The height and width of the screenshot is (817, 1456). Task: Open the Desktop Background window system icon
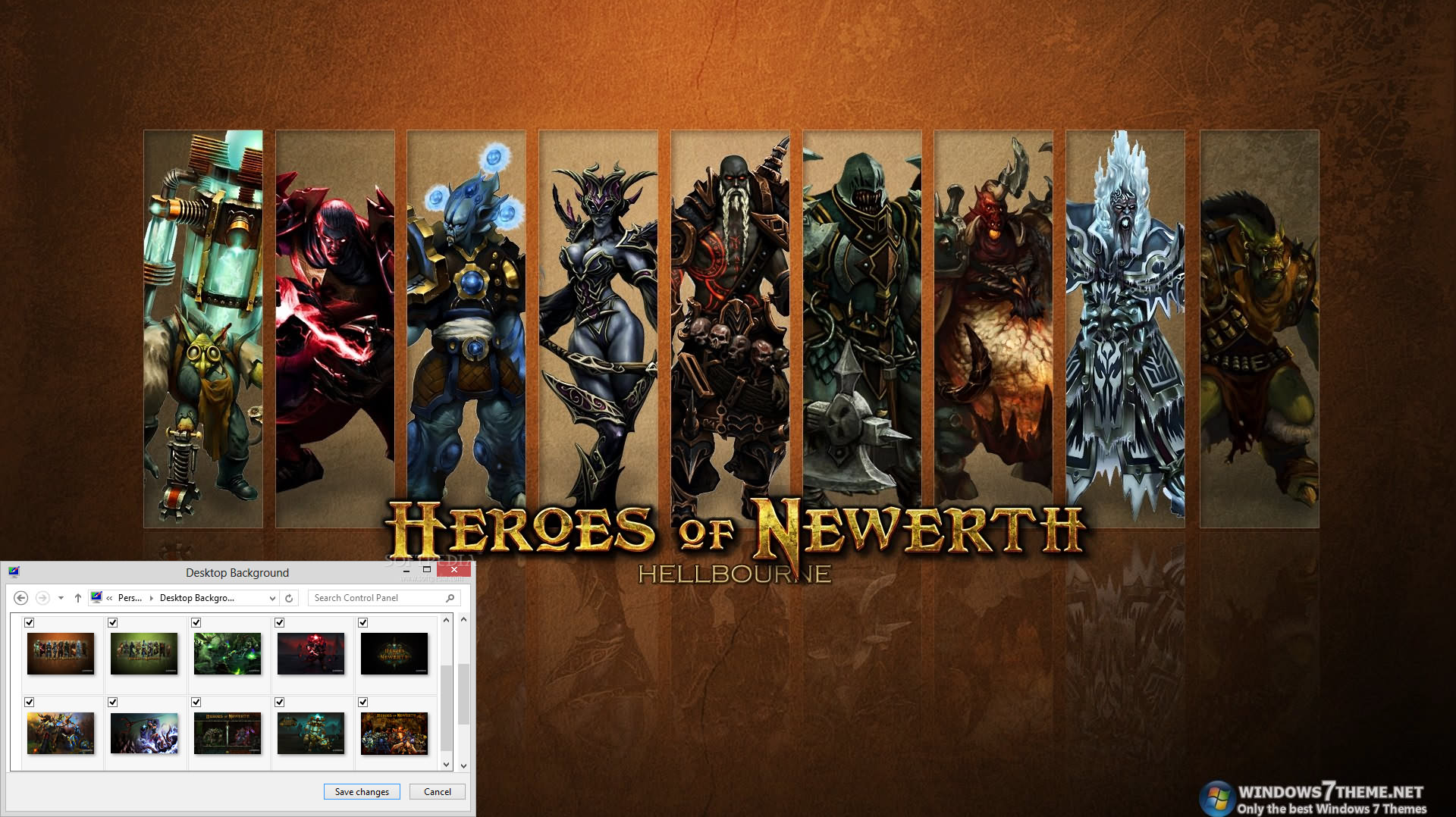click(x=14, y=572)
